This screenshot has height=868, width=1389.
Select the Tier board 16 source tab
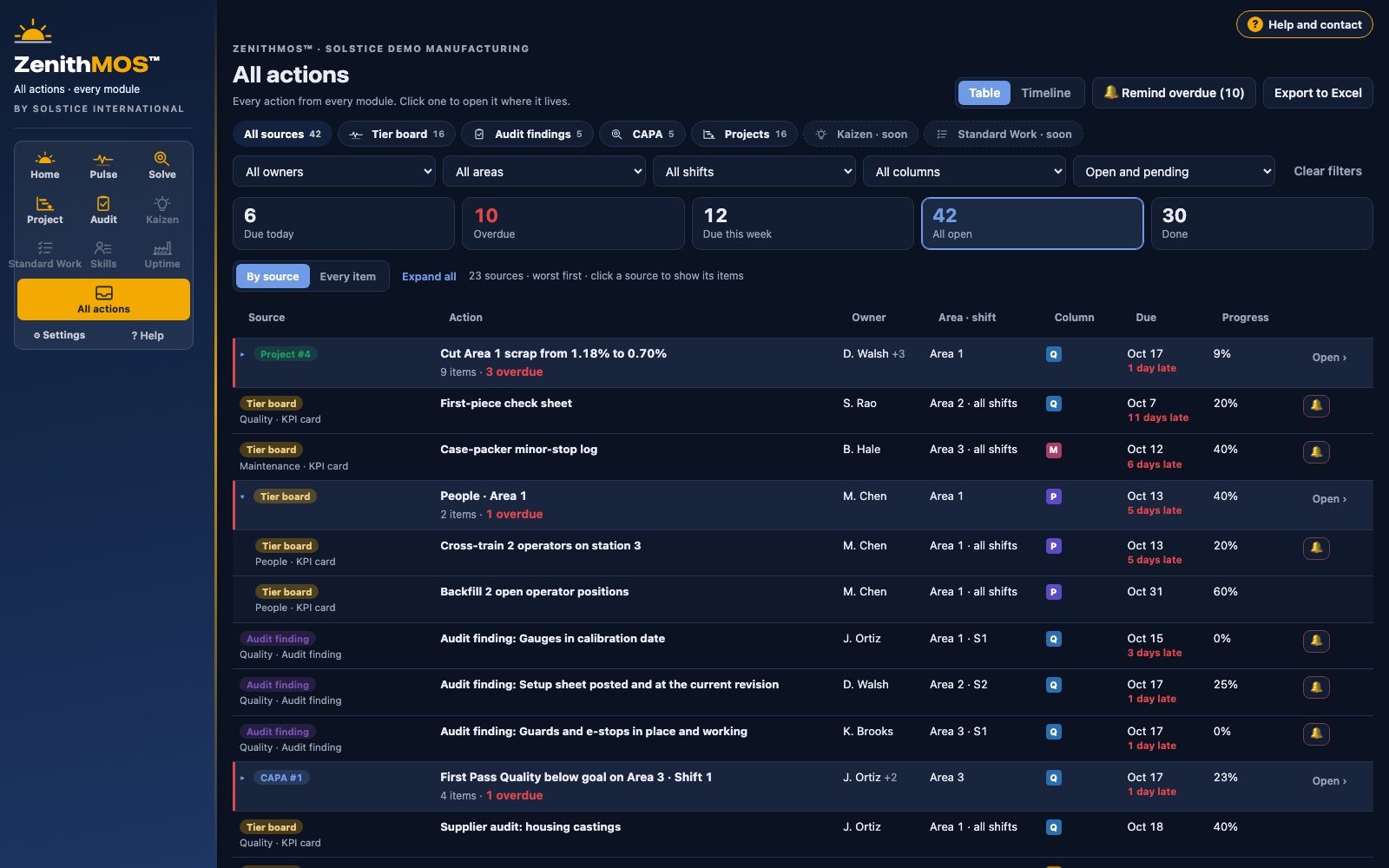(397, 135)
